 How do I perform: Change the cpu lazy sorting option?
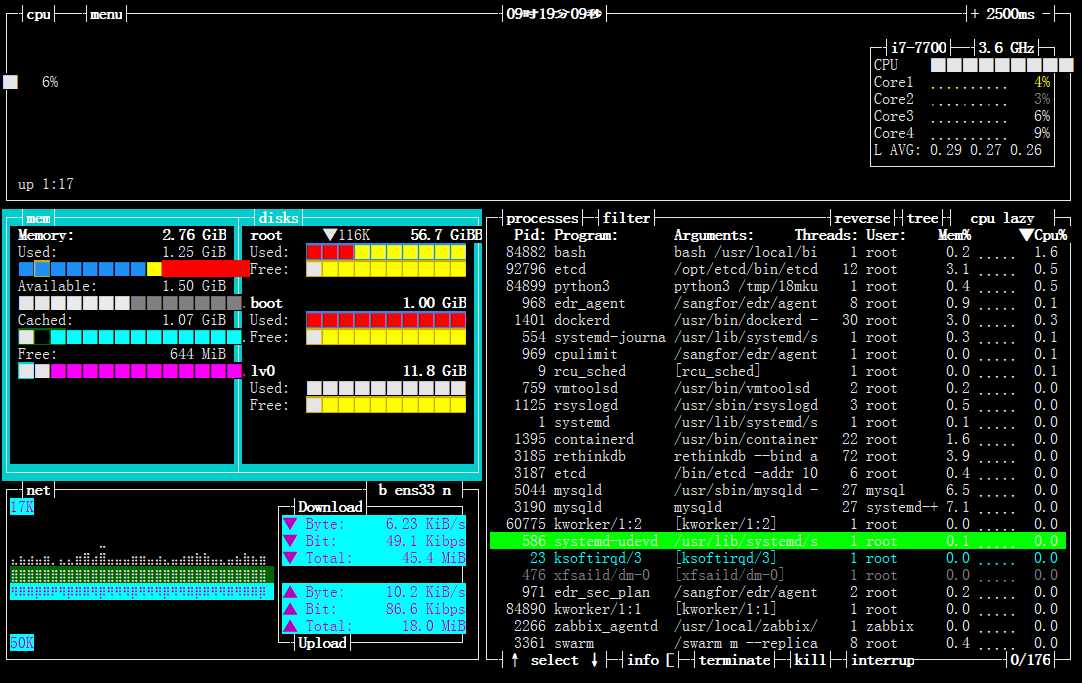click(1002, 218)
